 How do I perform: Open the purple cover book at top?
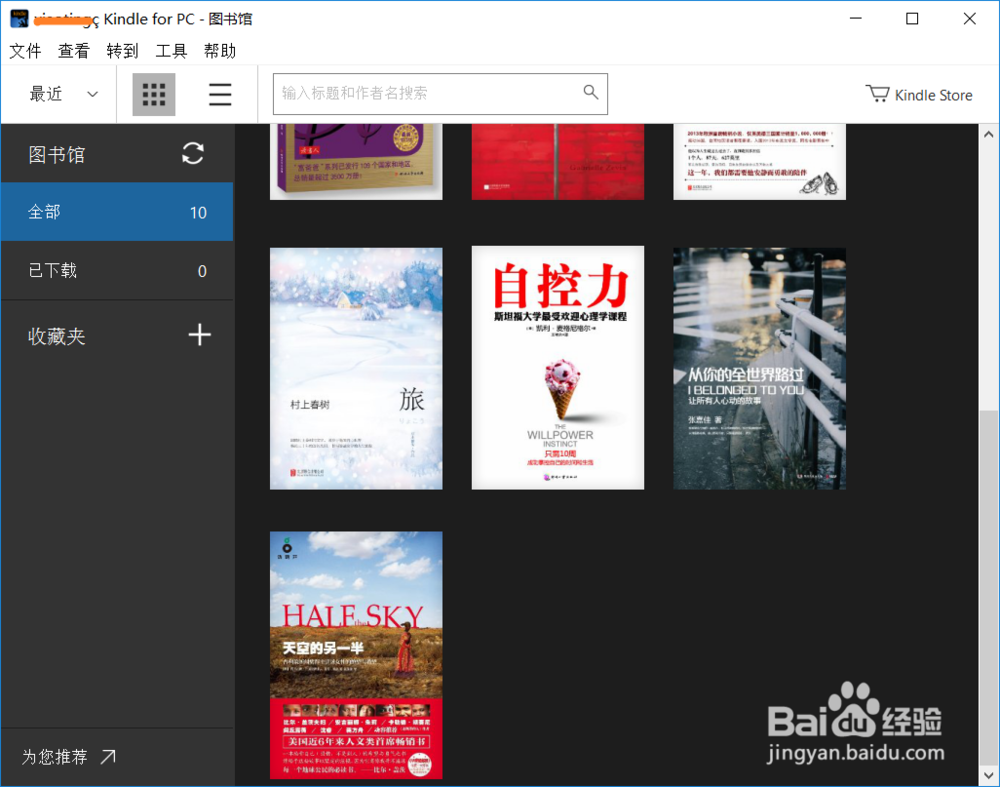click(x=356, y=162)
